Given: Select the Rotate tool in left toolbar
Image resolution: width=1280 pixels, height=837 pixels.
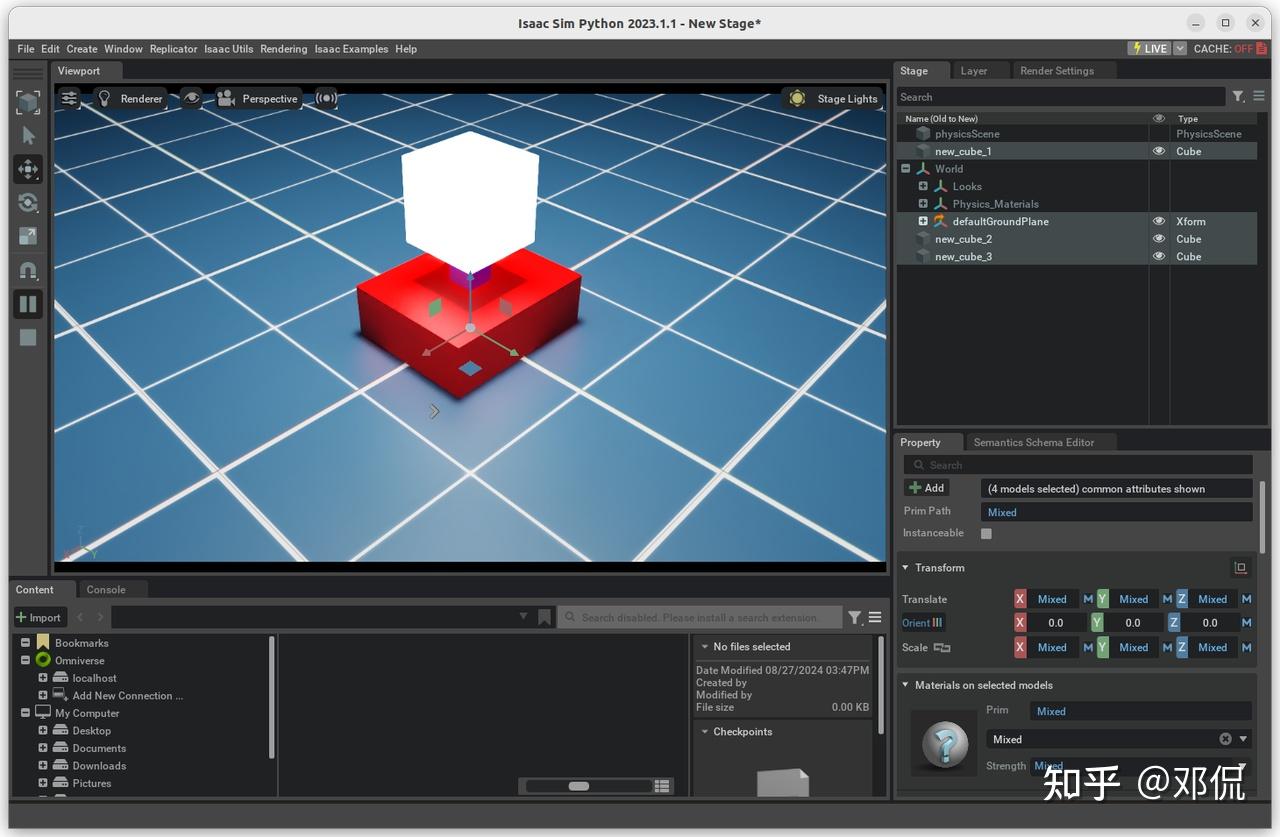Looking at the screenshot, I should [x=28, y=203].
